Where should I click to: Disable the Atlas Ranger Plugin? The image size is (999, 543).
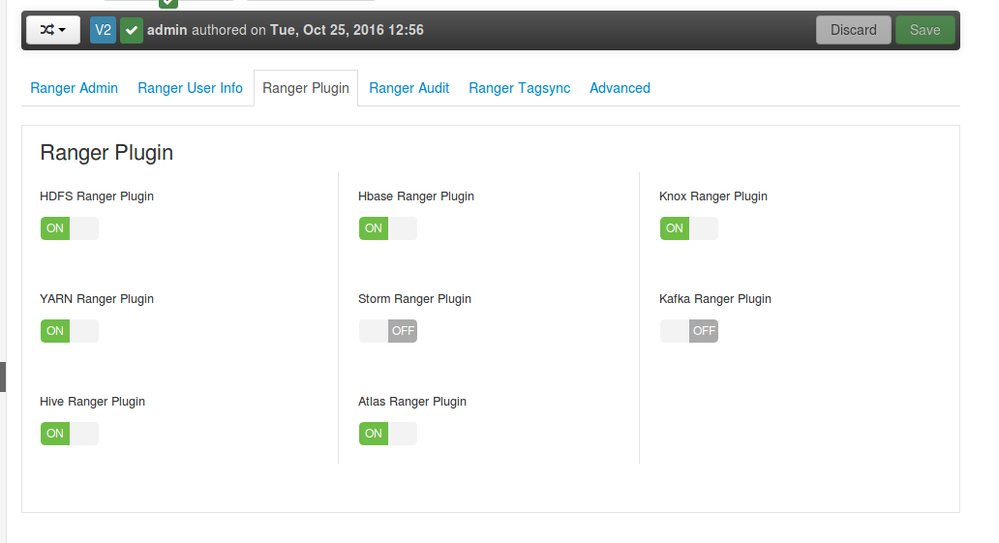(387, 433)
